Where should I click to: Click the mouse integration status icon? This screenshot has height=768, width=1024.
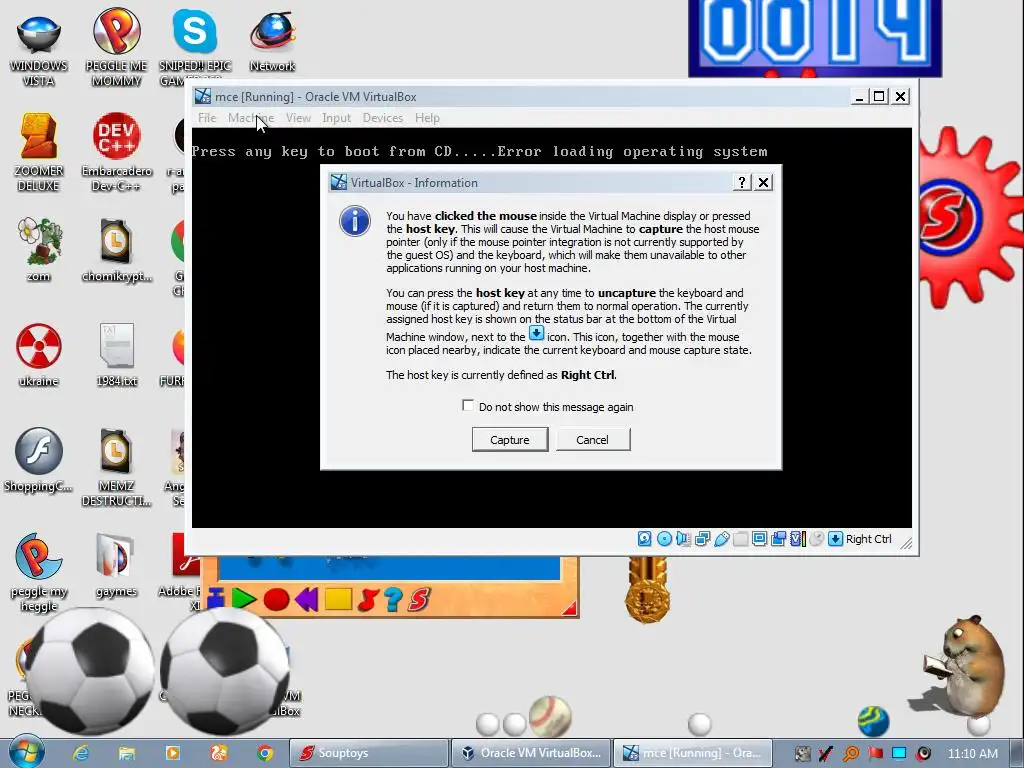click(816, 539)
